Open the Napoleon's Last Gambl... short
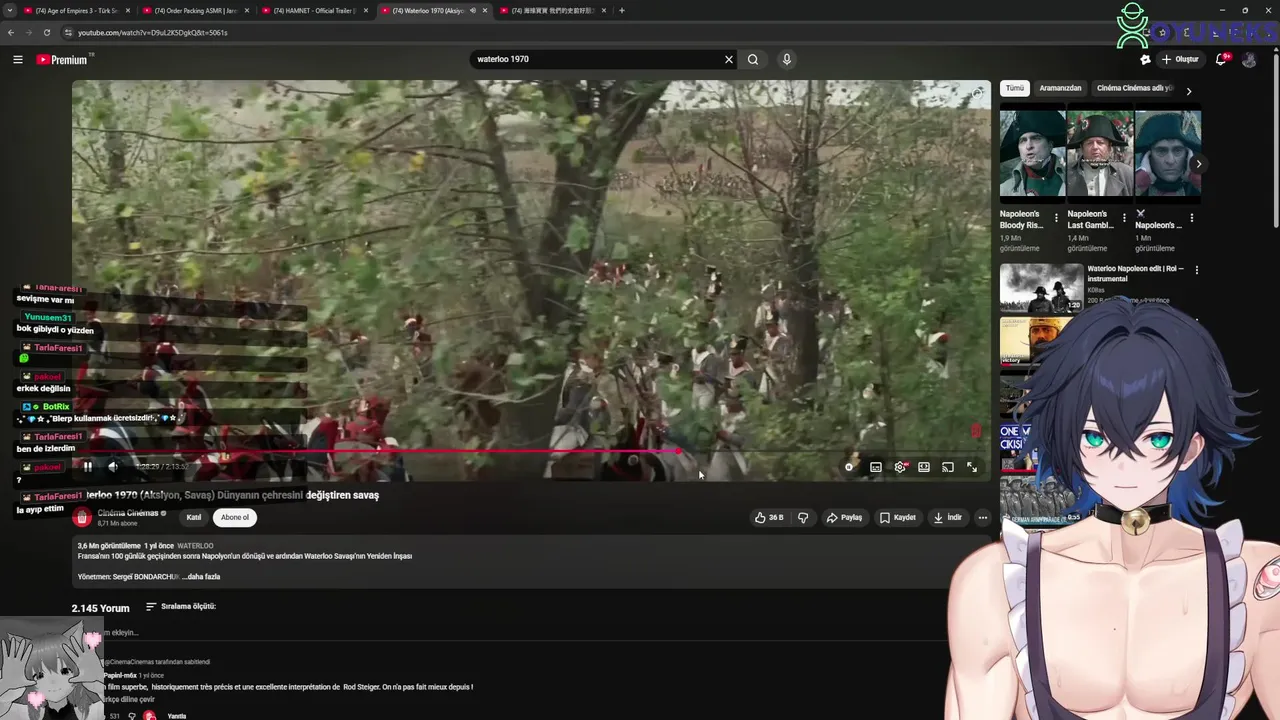Image resolution: width=1280 pixels, height=720 pixels. click(x=1099, y=153)
